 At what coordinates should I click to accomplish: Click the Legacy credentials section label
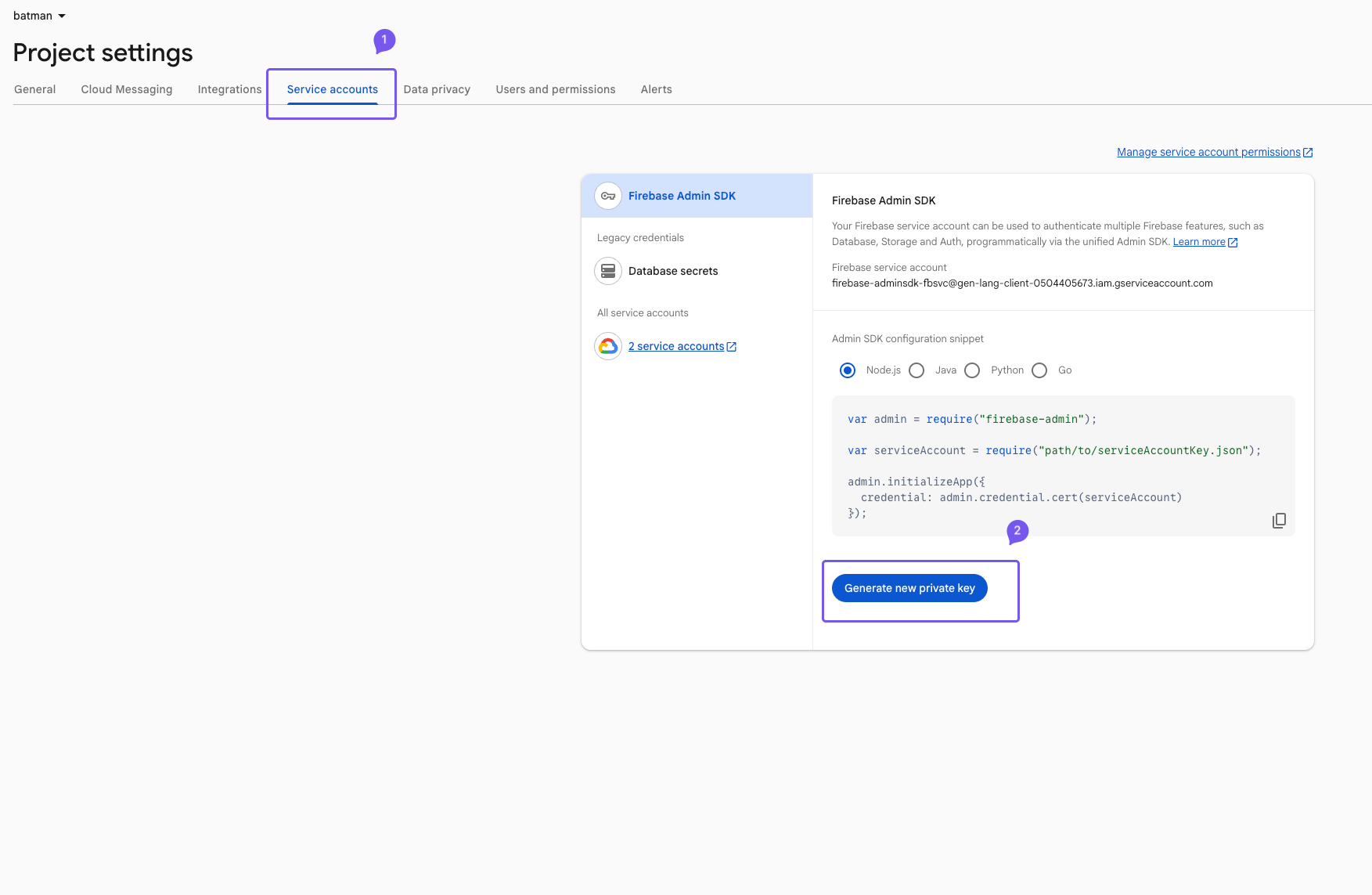640,238
